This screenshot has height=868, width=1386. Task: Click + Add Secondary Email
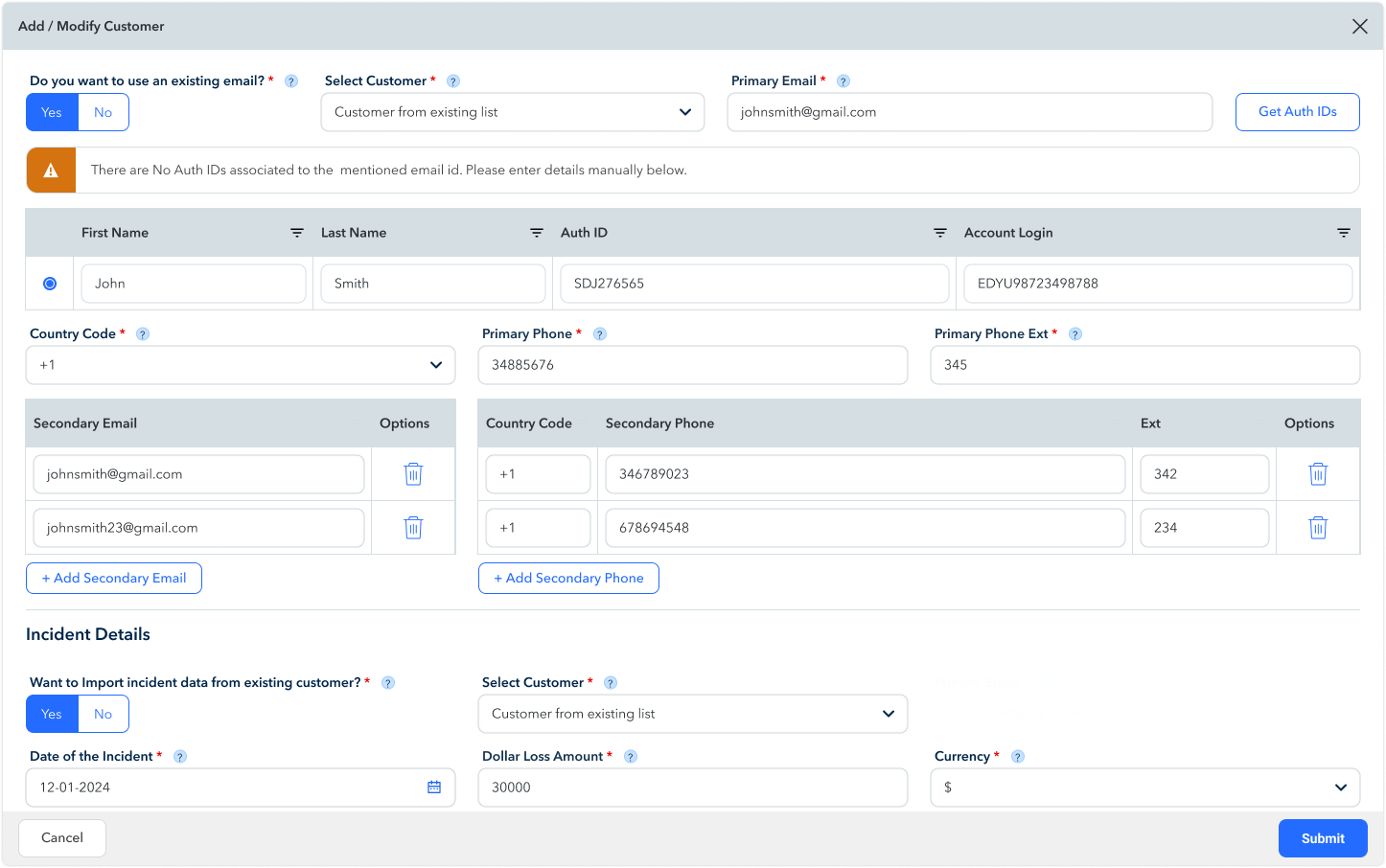point(114,579)
